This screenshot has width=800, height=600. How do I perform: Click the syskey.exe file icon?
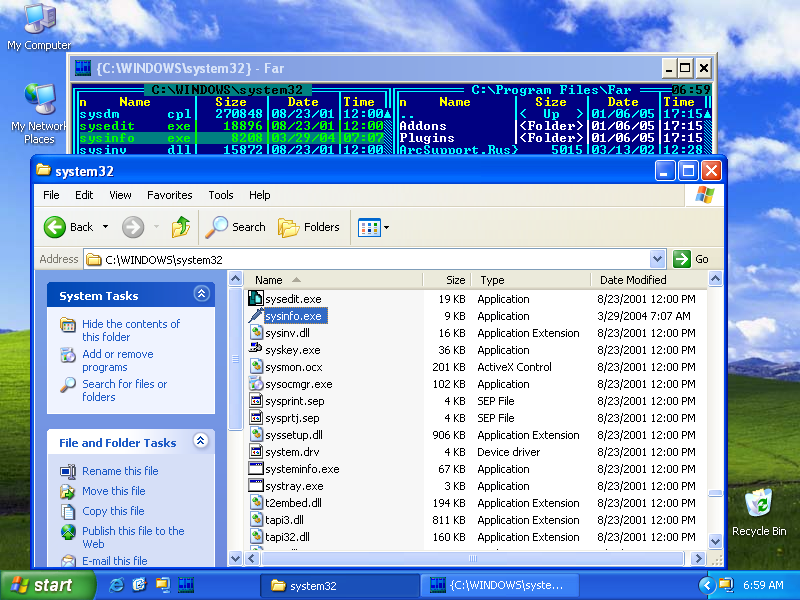pyautogui.click(x=256, y=349)
